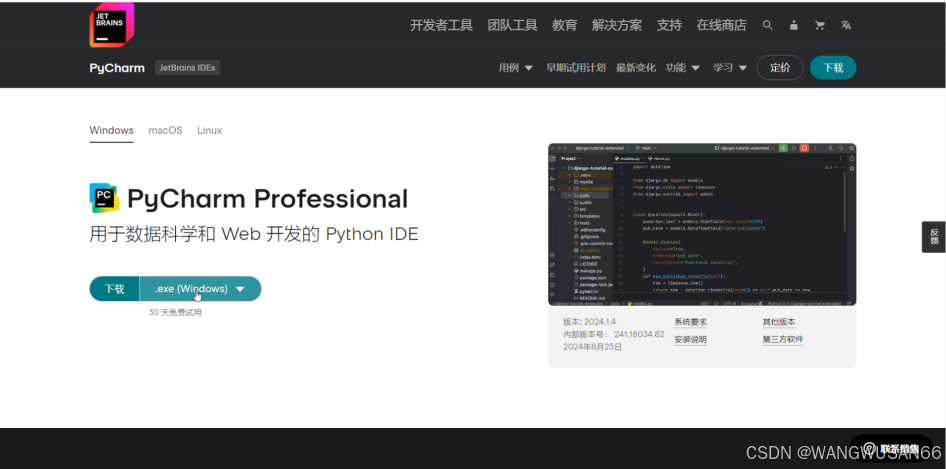Open 安装说明 link
Image resolution: width=946 pixels, height=469 pixels.
pyautogui.click(x=690, y=340)
